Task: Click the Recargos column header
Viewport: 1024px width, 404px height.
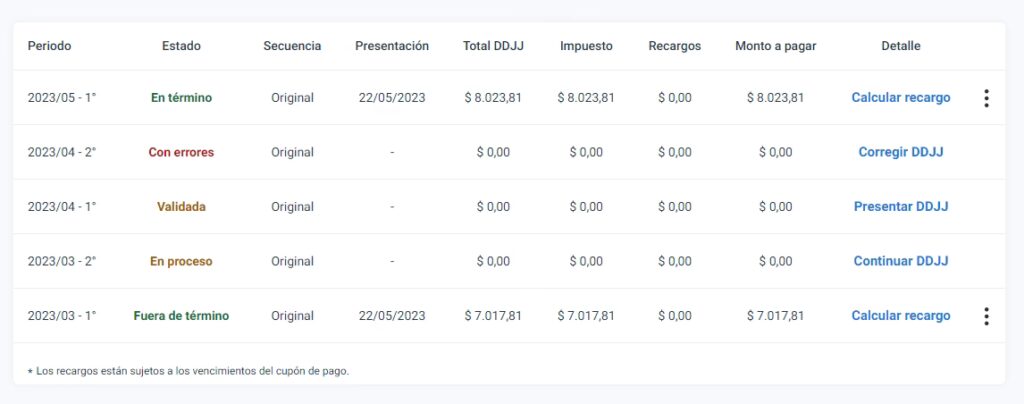Action: 675,46
